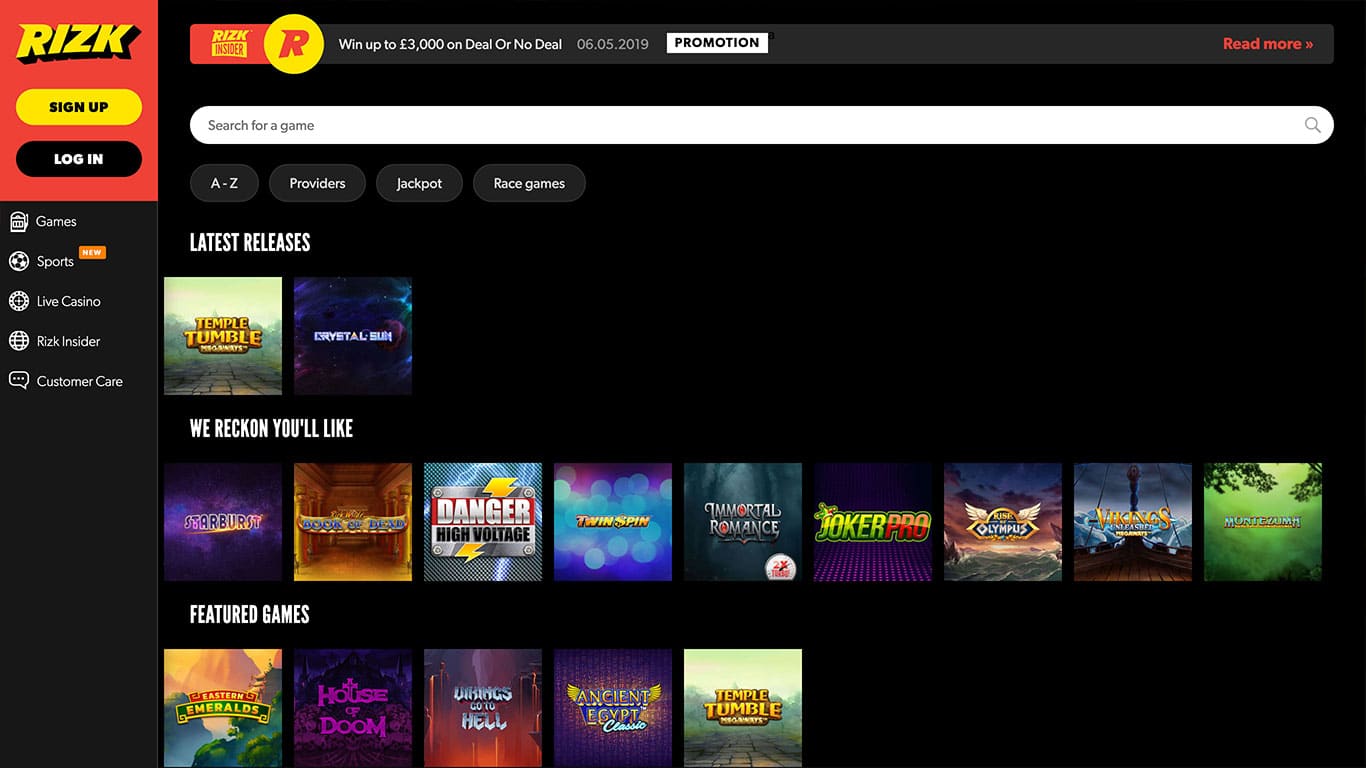Open the Ancient Egypt Classic game

tap(613, 708)
